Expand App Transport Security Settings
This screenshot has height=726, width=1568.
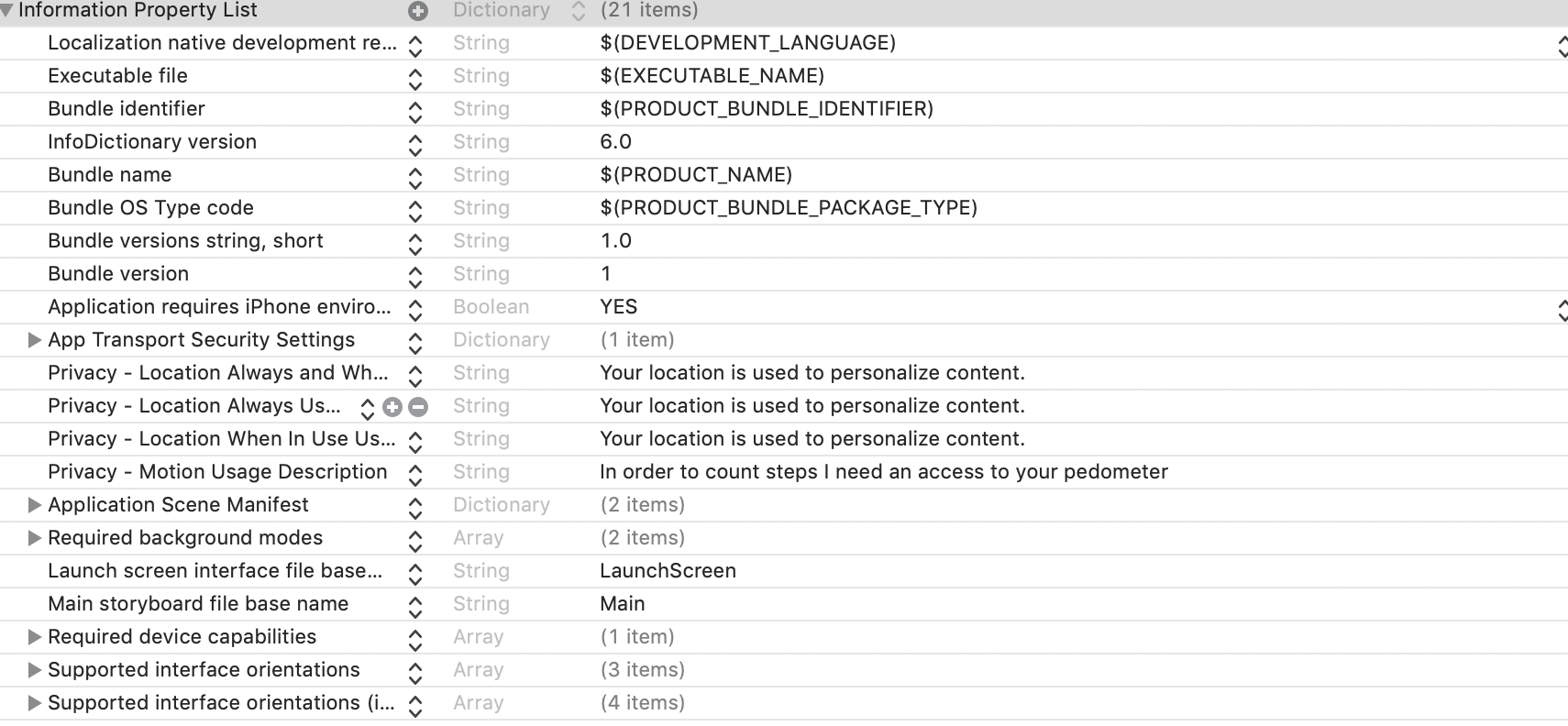point(35,340)
